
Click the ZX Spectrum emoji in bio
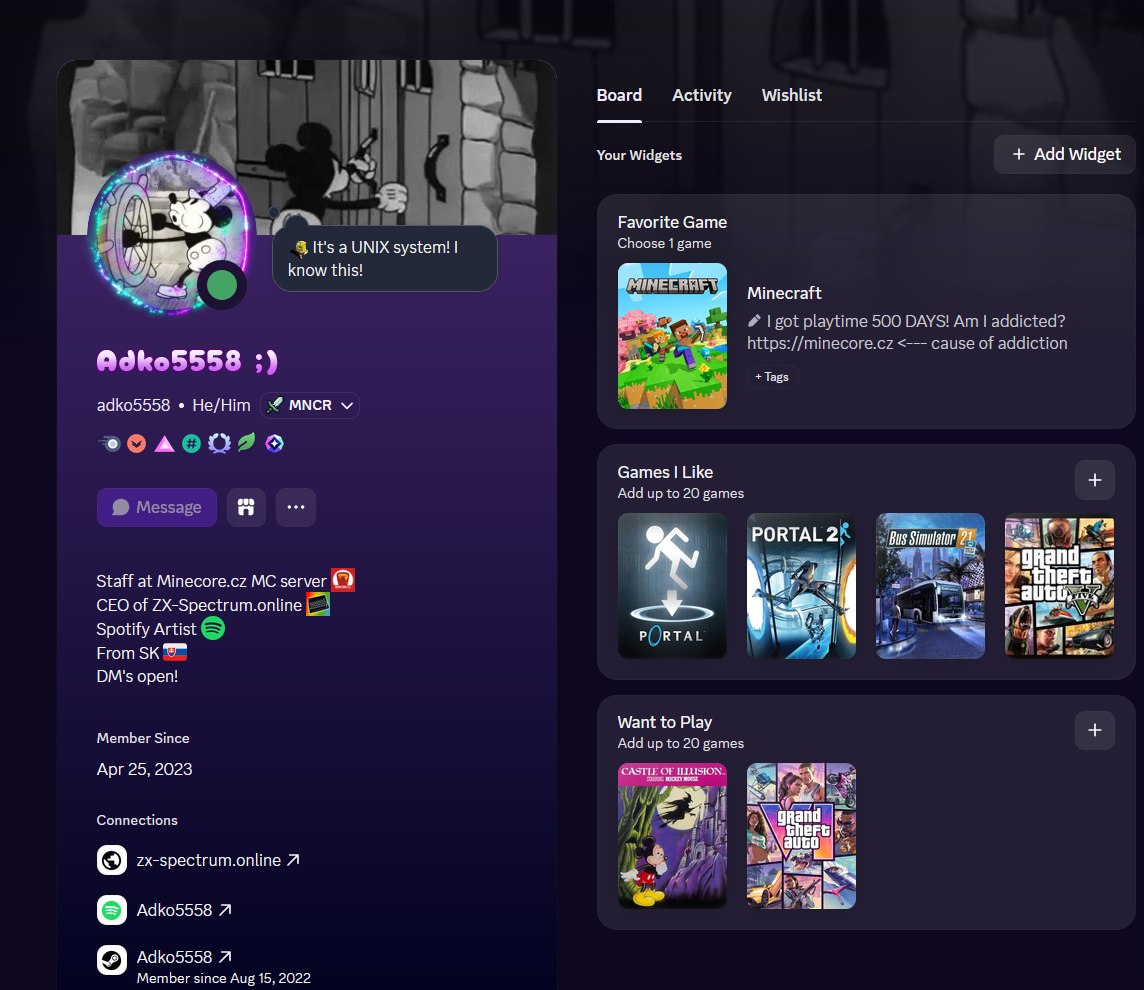point(318,604)
